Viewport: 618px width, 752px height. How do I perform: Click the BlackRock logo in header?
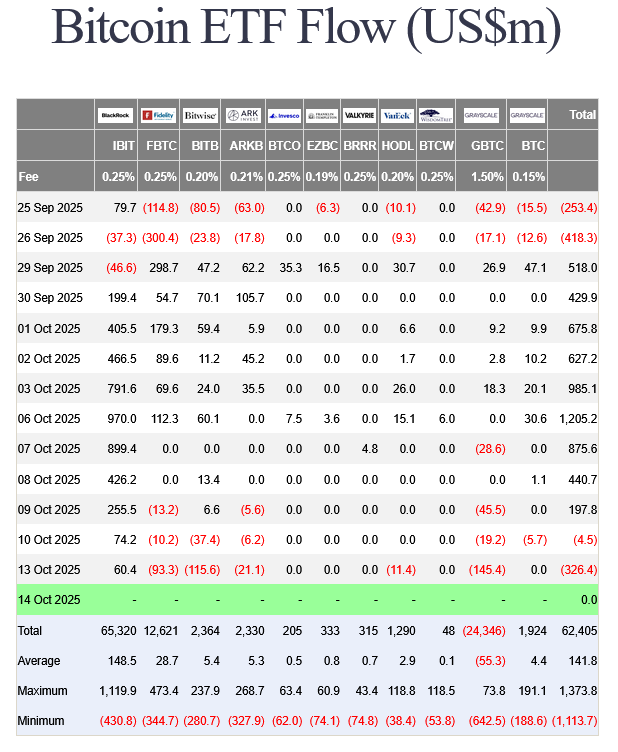(117, 115)
